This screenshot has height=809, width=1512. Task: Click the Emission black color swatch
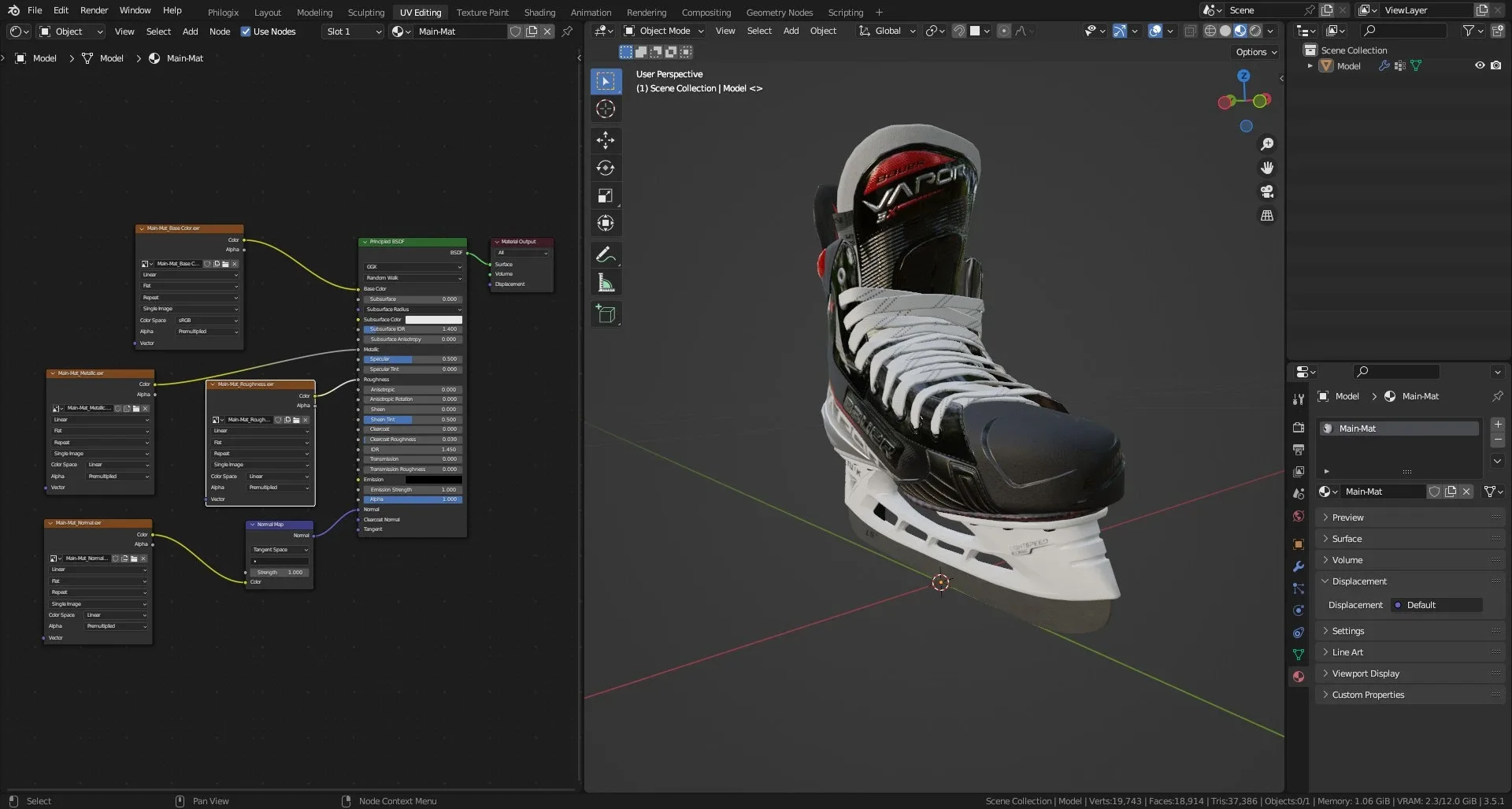[x=434, y=480]
